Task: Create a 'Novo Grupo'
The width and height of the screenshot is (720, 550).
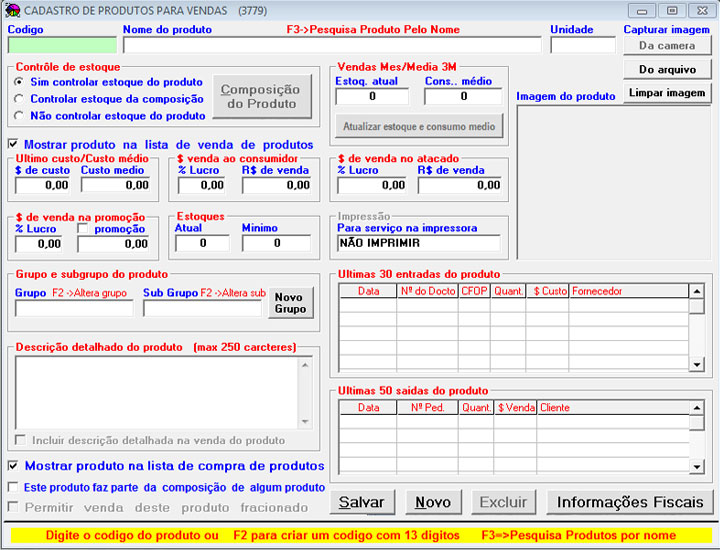Action: pyautogui.click(x=291, y=303)
